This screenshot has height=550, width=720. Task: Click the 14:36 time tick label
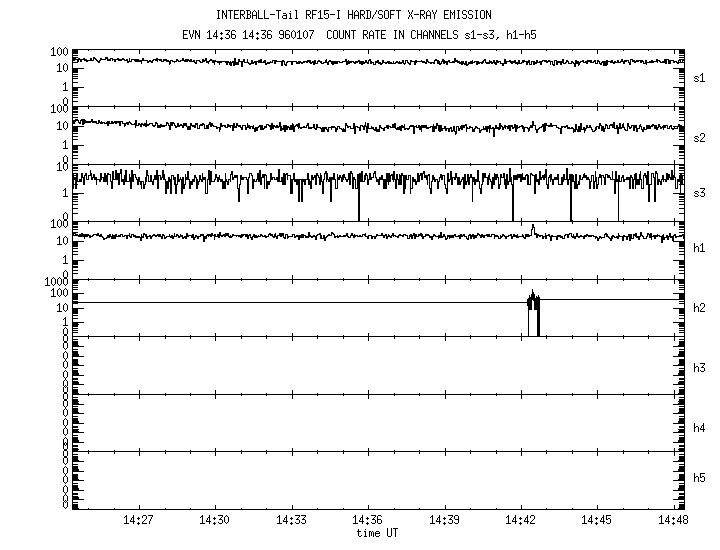coord(367,521)
